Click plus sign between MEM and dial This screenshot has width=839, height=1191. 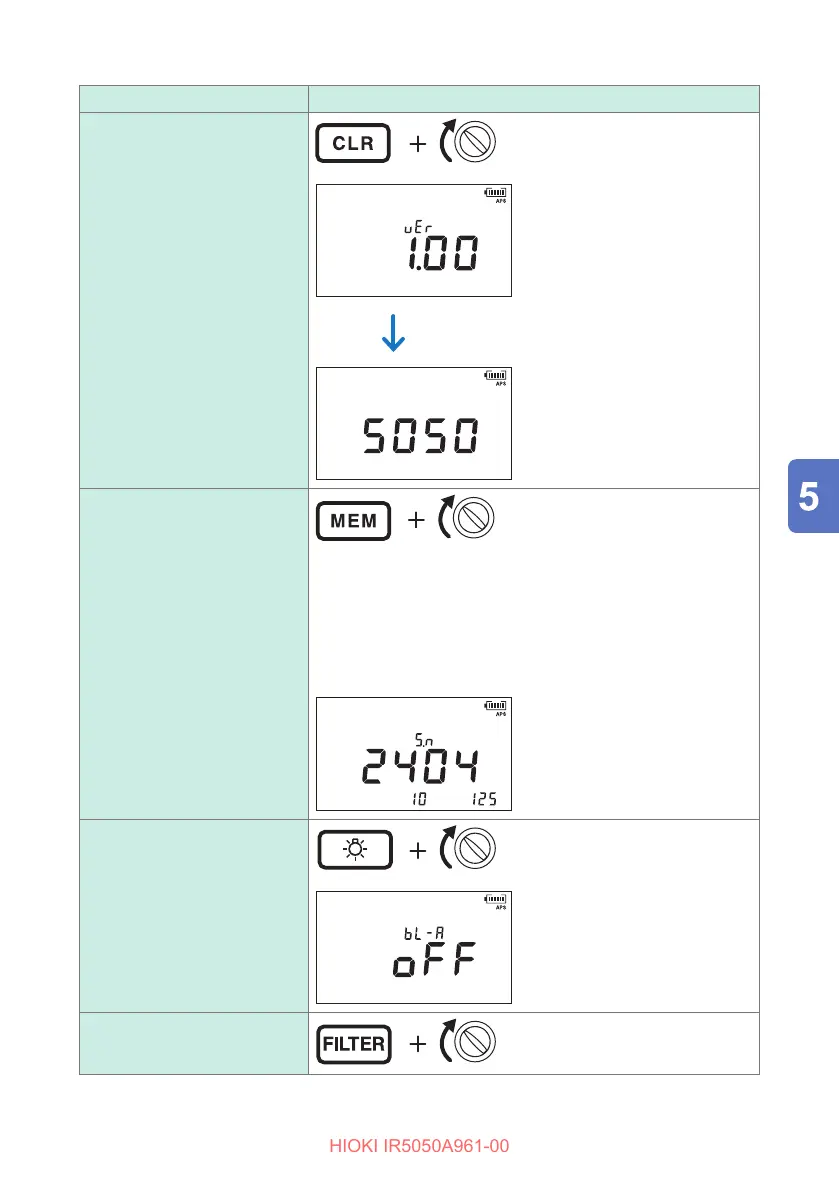(417, 520)
